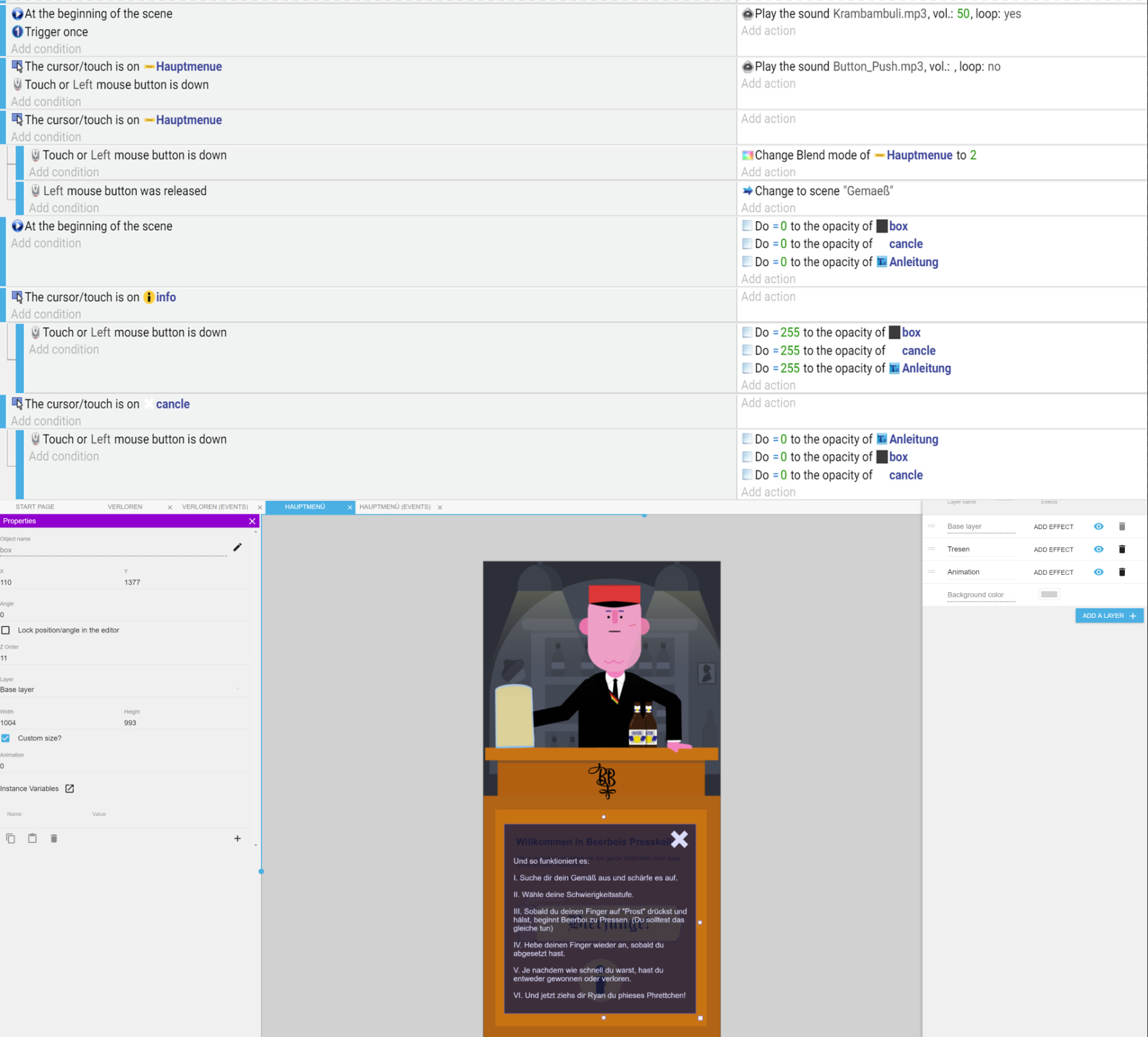
Task: Uncheck the Custom size checkbox
Action: (x=6, y=739)
